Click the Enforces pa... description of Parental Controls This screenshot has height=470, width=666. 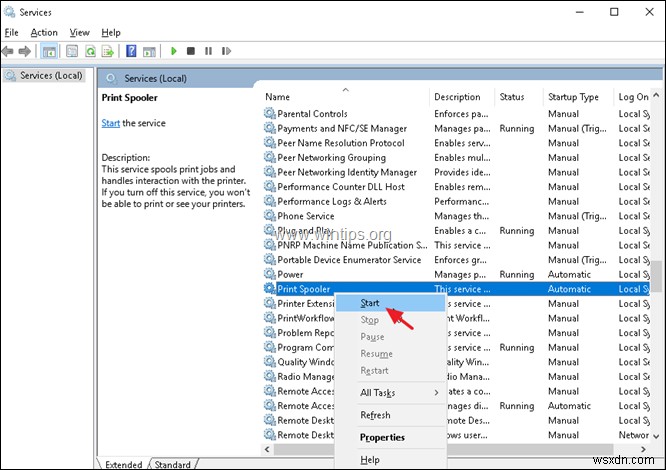pyautogui.click(x=461, y=114)
